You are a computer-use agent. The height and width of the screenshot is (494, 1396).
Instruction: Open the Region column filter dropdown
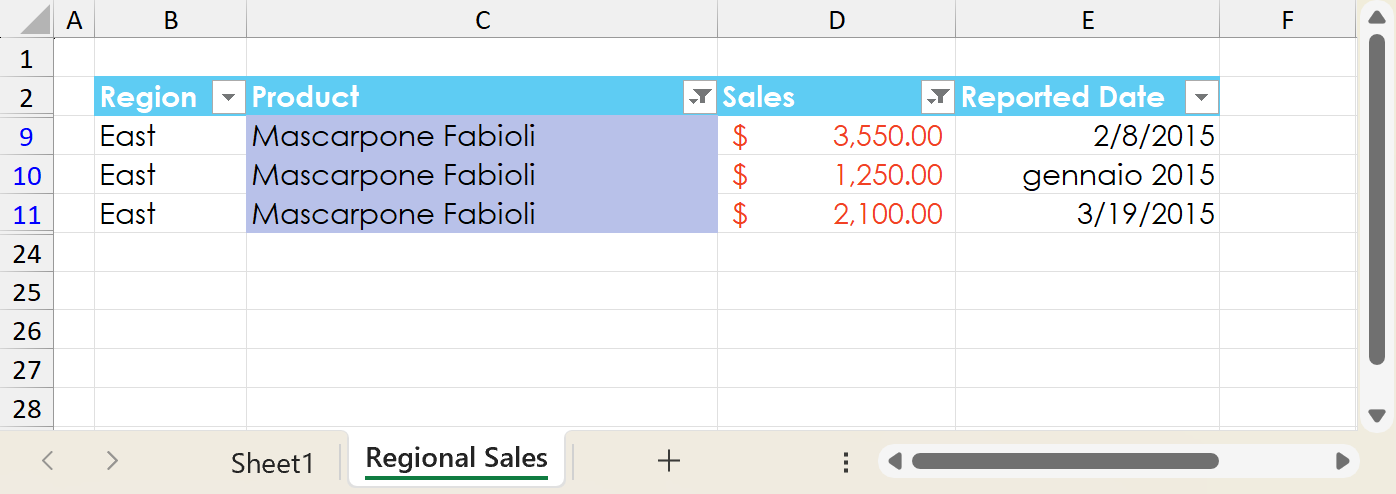[x=229, y=97]
